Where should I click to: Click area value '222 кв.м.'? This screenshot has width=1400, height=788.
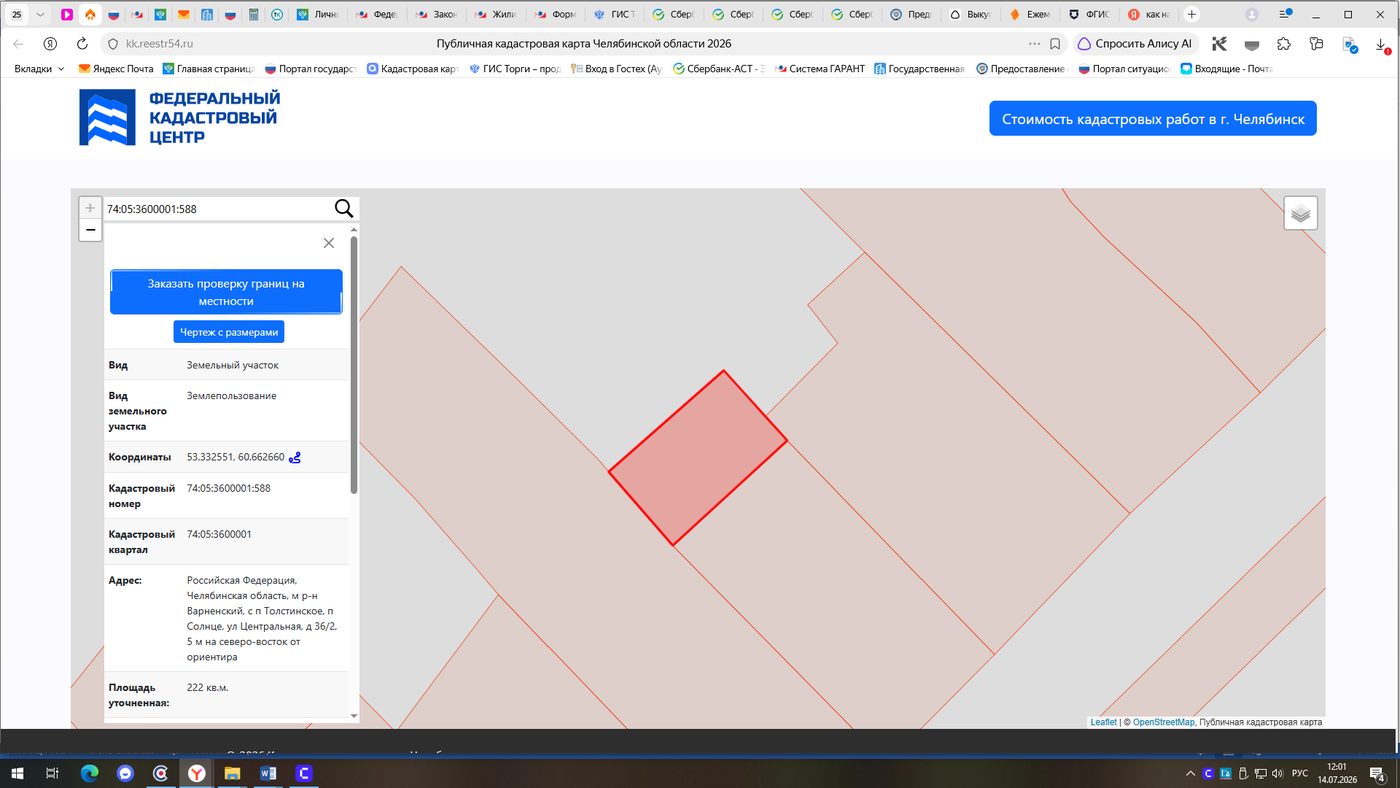(208, 688)
